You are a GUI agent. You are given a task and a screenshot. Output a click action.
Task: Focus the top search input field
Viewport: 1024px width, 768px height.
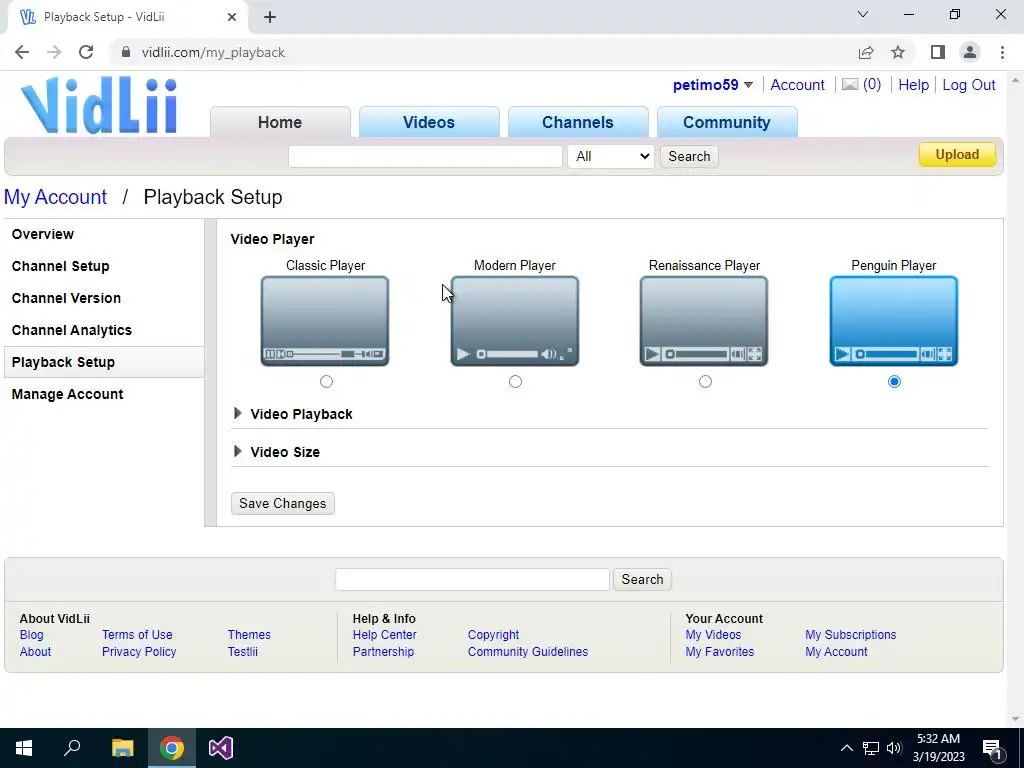point(425,156)
